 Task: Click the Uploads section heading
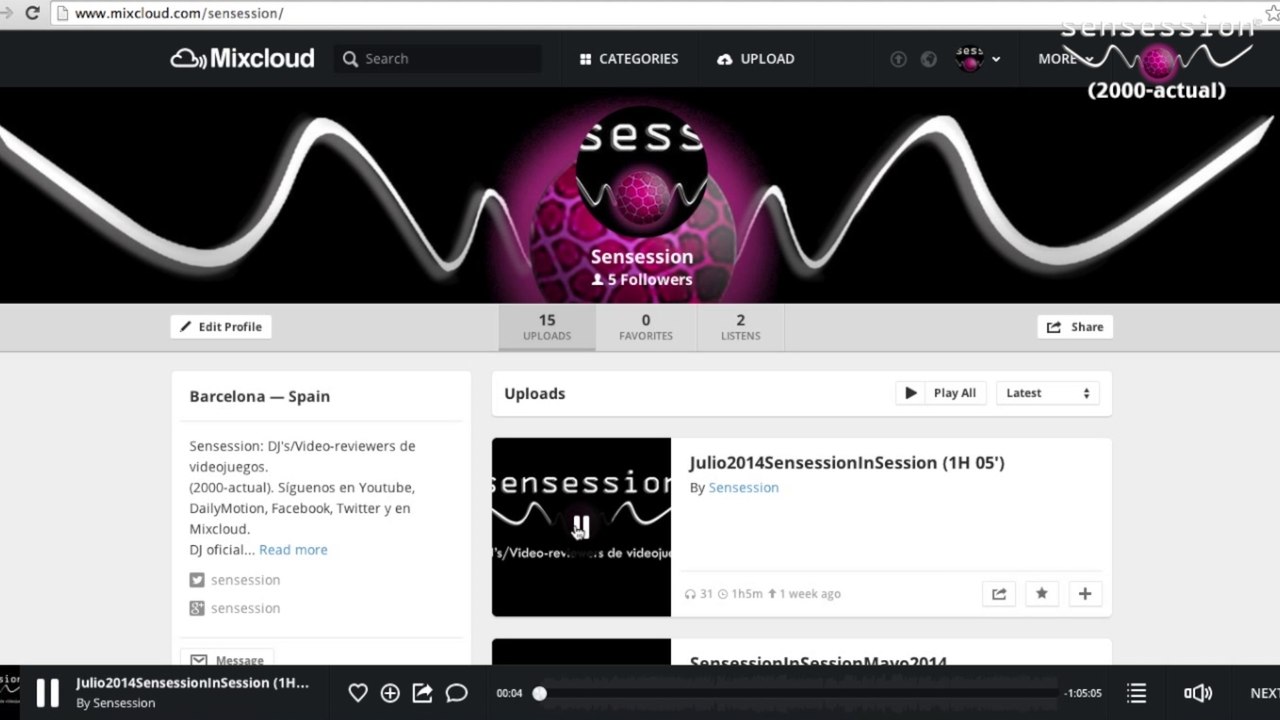click(x=535, y=394)
